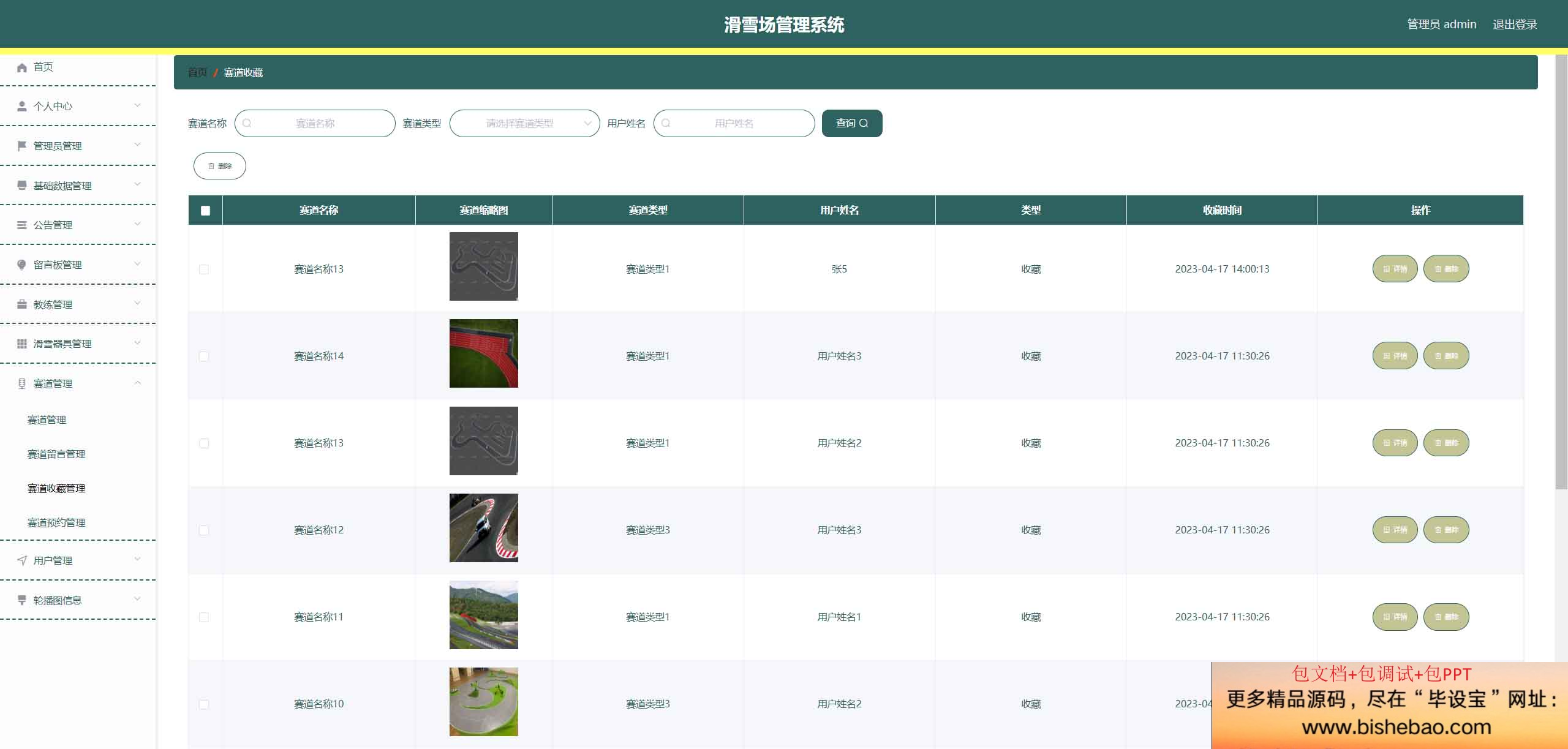The width and height of the screenshot is (1568, 749).
Task: Toggle the select-all checkbox in table header
Action: 205,211
